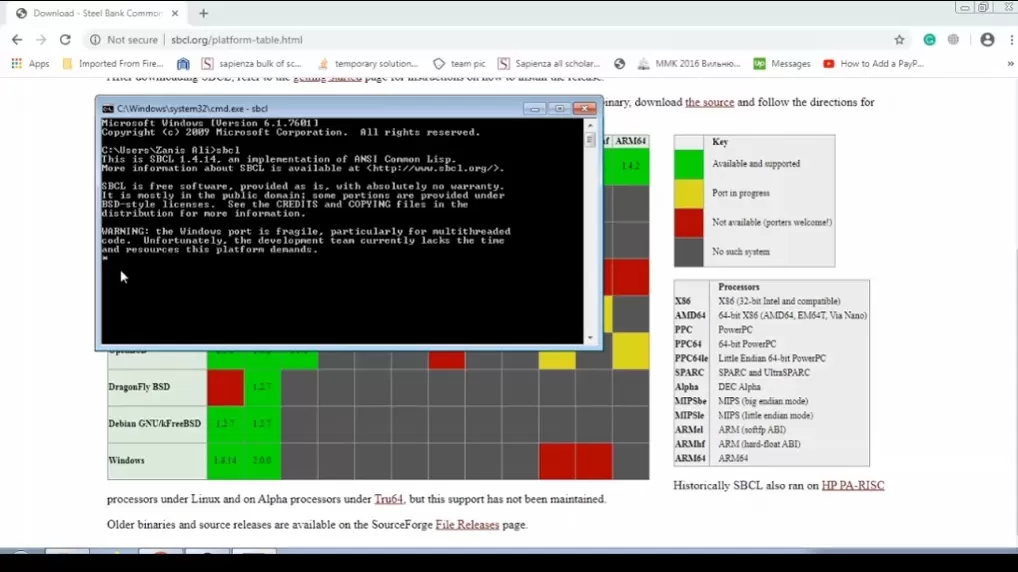Follow the HP PA-RISC link
This screenshot has width=1018, height=572.
coord(852,486)
